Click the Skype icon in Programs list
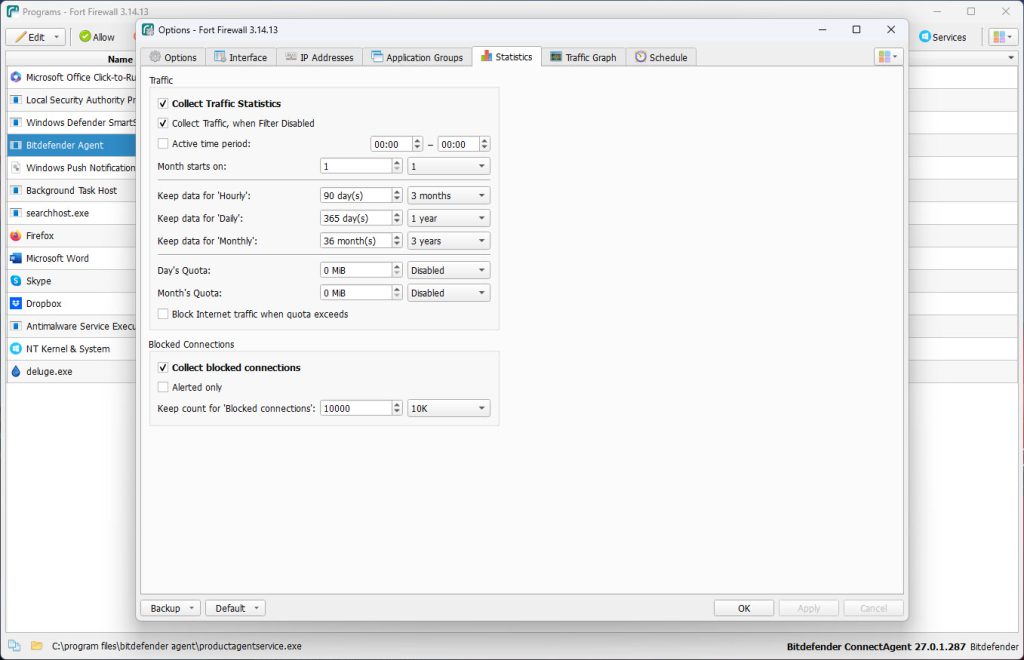1024x660 pixels. (16, 281)
